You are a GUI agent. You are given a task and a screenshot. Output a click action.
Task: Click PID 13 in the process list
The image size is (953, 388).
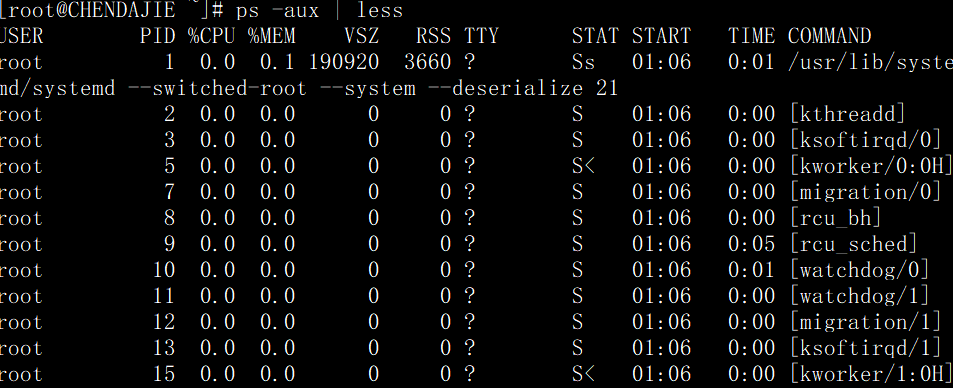(163, 348)
